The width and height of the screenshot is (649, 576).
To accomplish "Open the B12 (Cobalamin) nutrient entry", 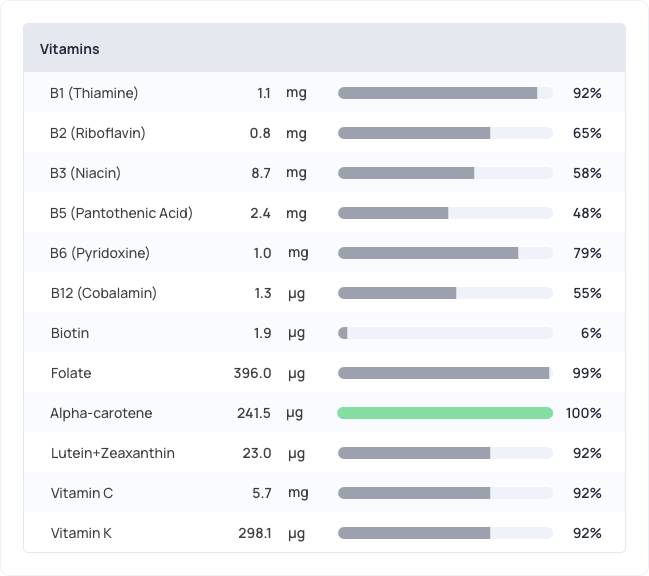I will pyautogui.click(x=103, y=293).
